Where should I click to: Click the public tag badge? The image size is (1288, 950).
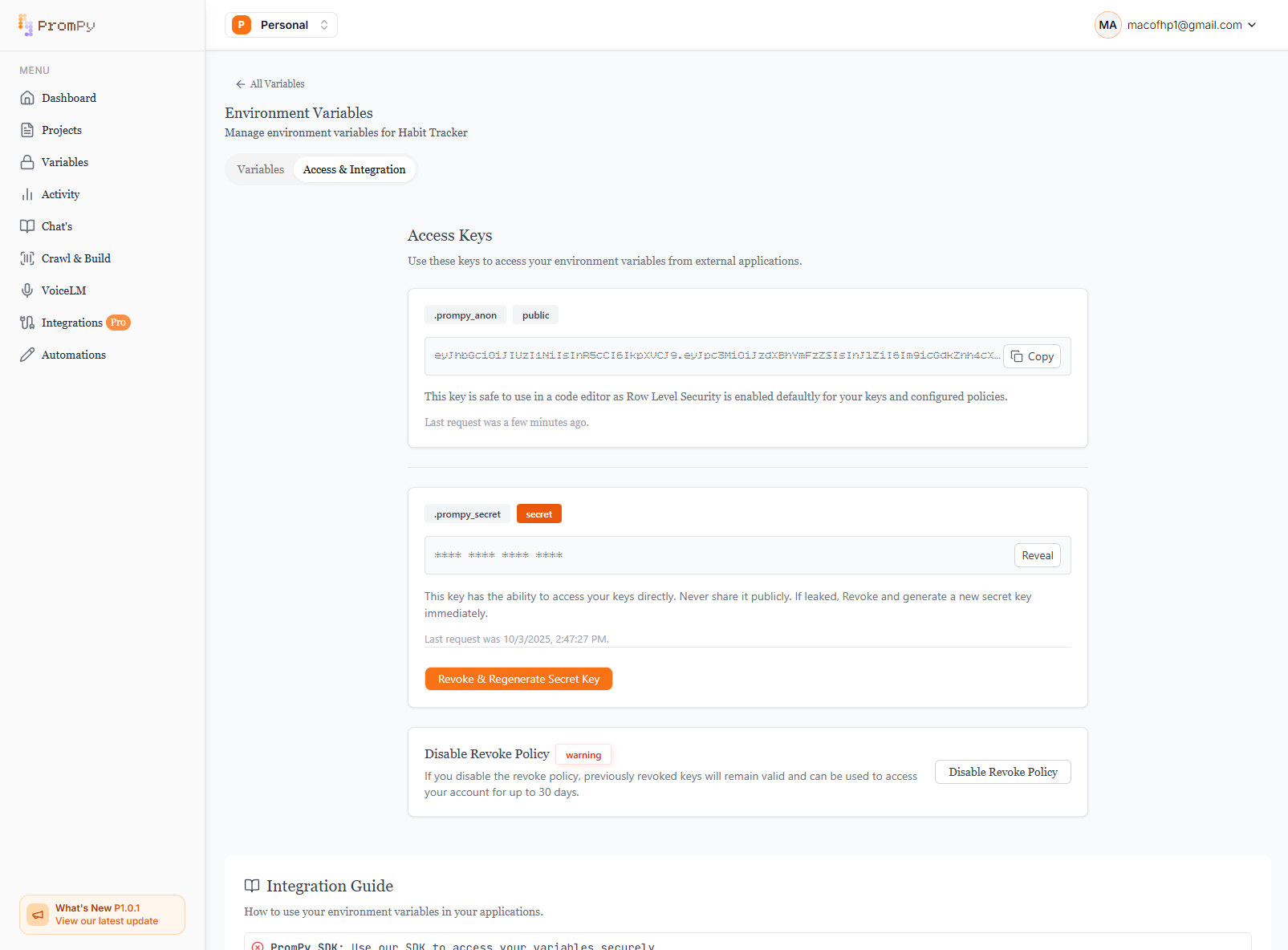536,315
